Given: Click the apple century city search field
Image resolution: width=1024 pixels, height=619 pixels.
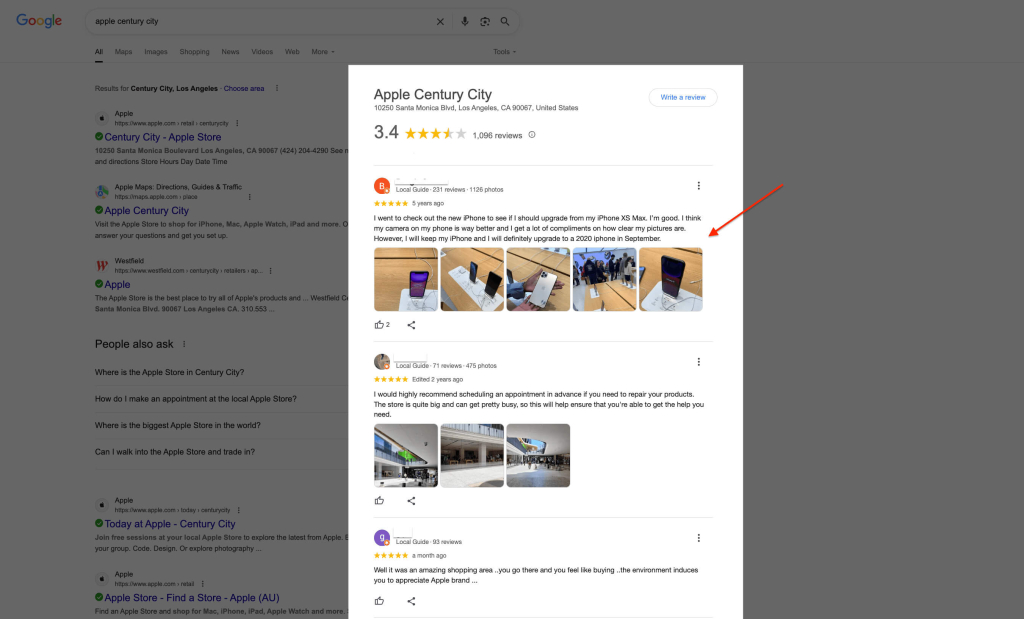Looking at the screenshot, I should 261,22.
